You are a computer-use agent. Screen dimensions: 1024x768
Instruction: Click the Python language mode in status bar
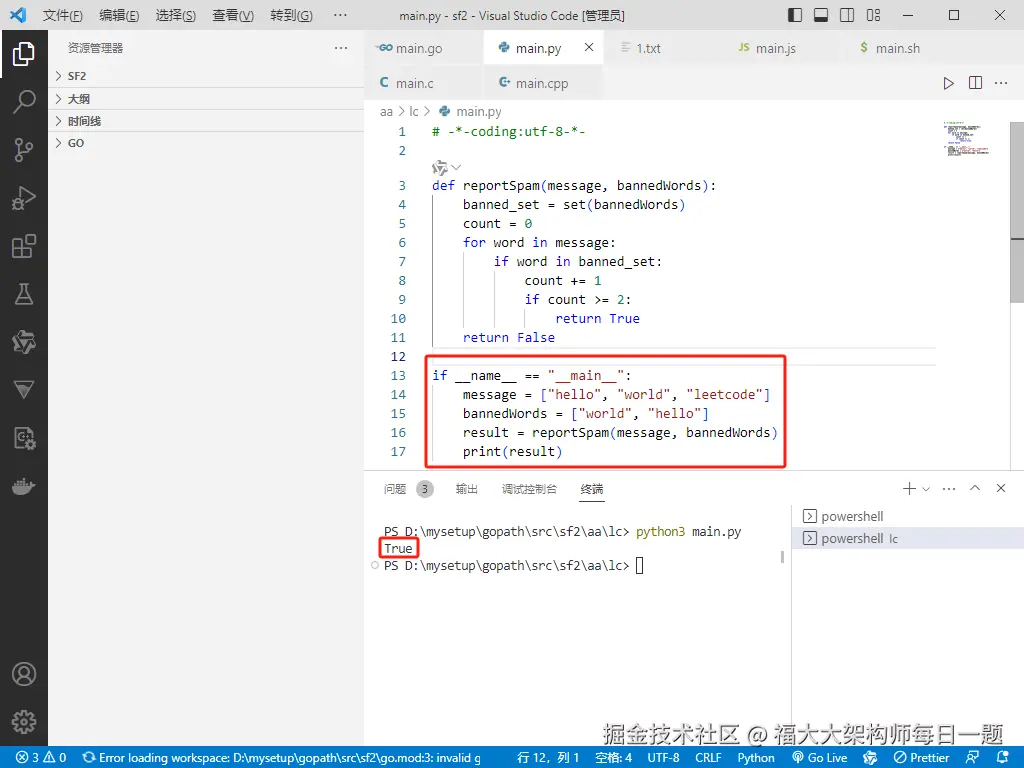(x=756, y=758)
